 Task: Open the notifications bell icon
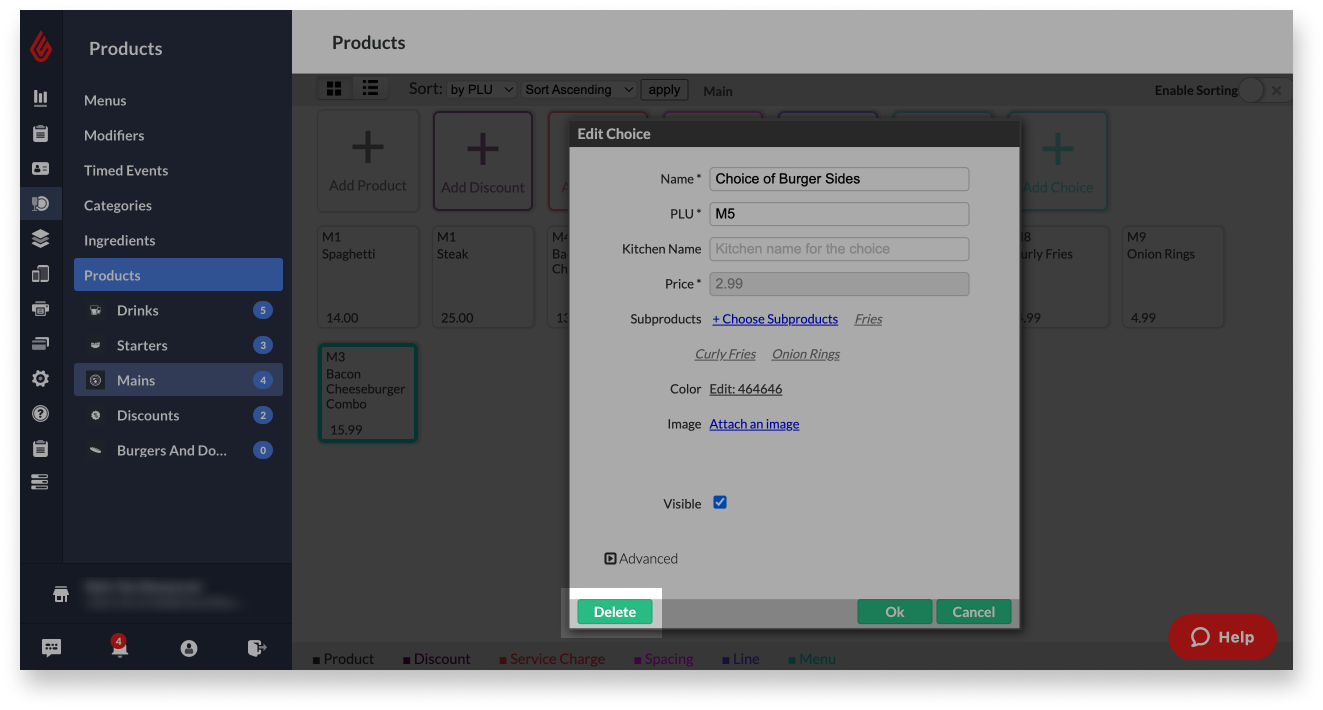120,647
